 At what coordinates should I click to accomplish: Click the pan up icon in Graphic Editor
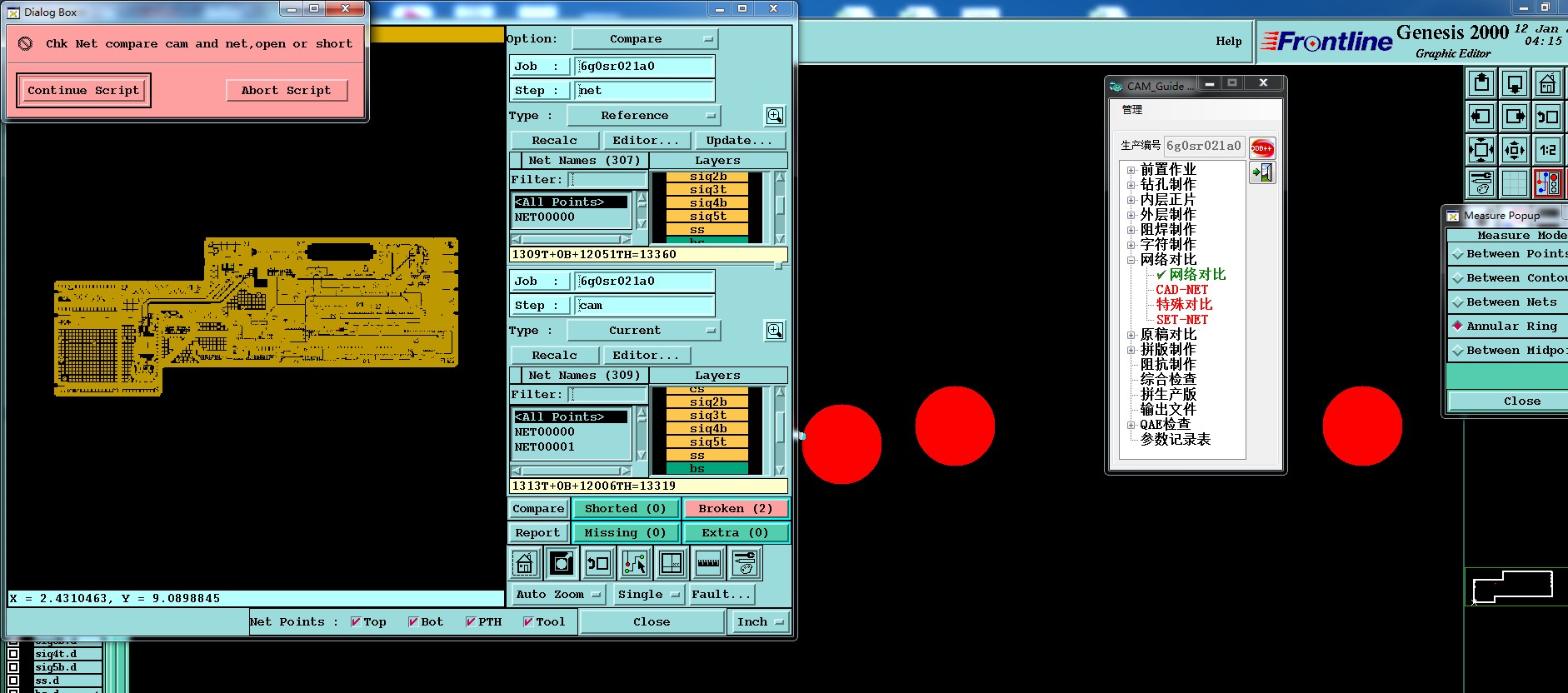[1481, 83]
